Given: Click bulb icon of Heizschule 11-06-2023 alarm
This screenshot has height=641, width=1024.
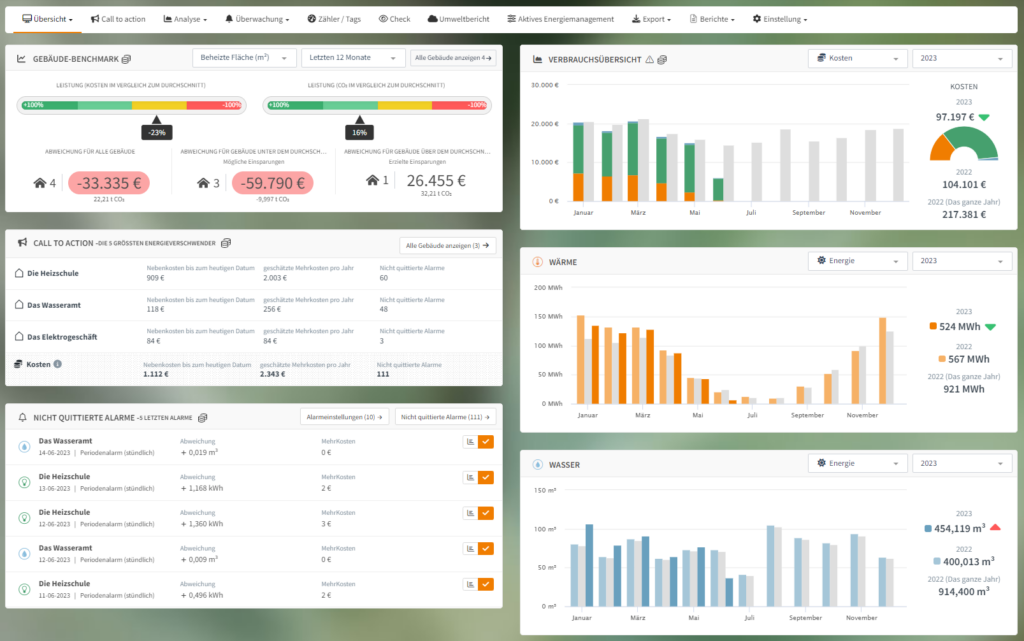Looking at the screenshot, I should (x=24, y=589).
